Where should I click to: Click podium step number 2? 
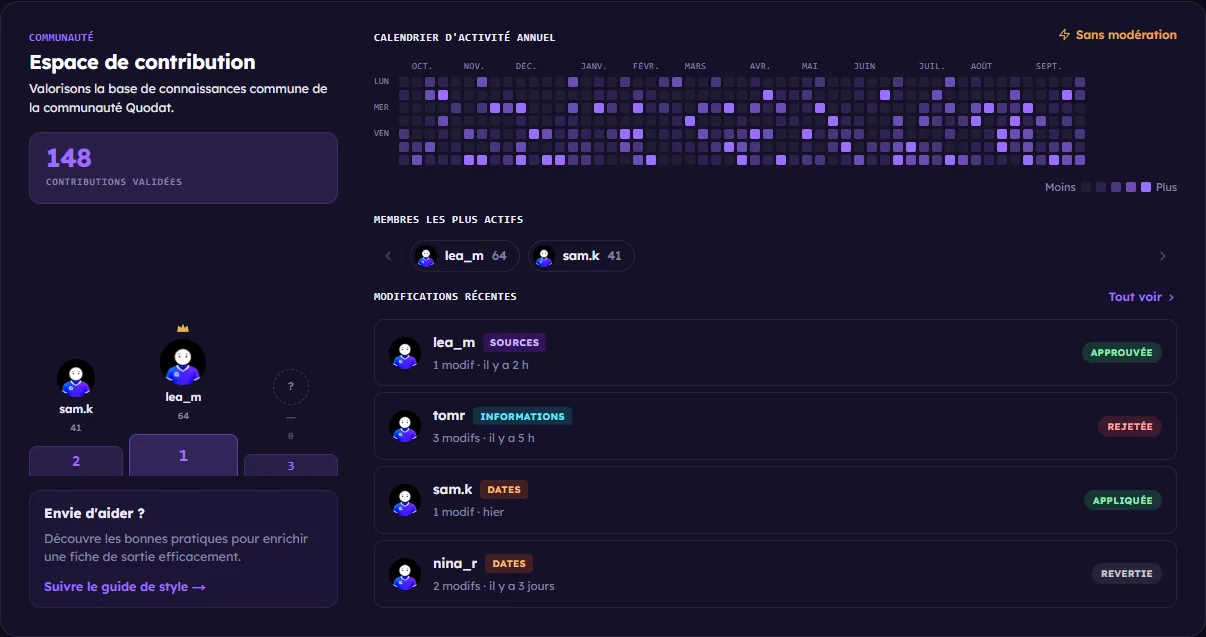point(76,461)
